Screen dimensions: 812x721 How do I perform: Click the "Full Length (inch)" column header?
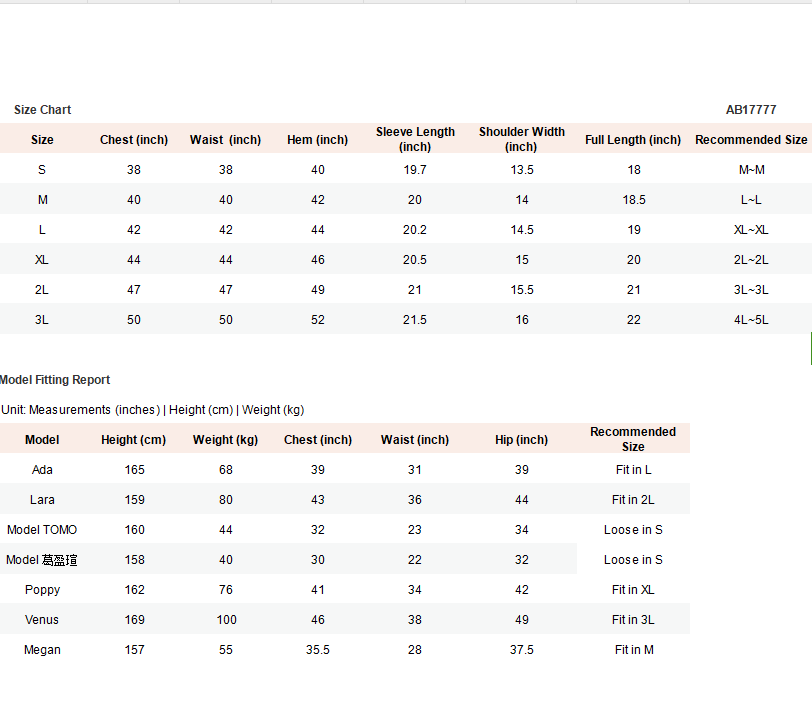coord(633,140)
